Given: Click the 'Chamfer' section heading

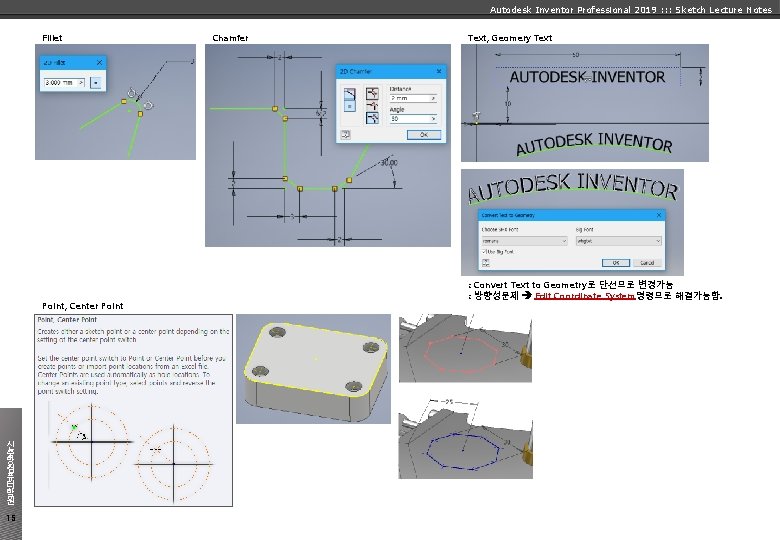Looking at the screenshot, I should (230, 38).
